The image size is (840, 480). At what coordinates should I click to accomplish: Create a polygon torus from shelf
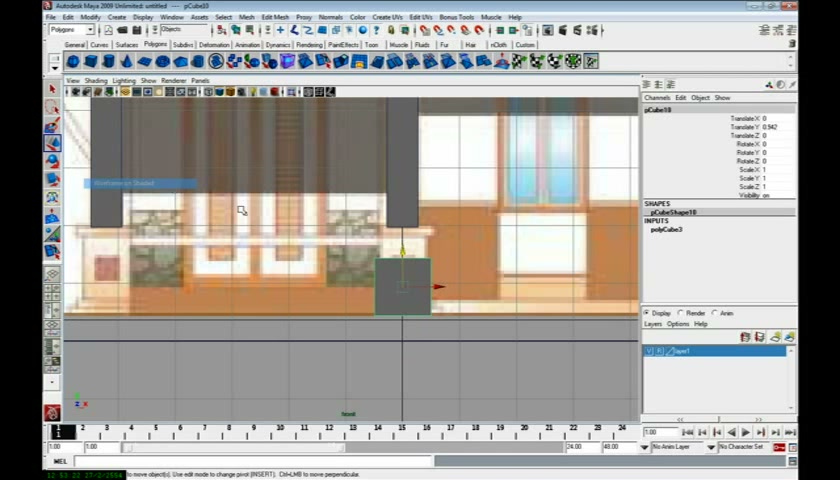tap(162, 62)
